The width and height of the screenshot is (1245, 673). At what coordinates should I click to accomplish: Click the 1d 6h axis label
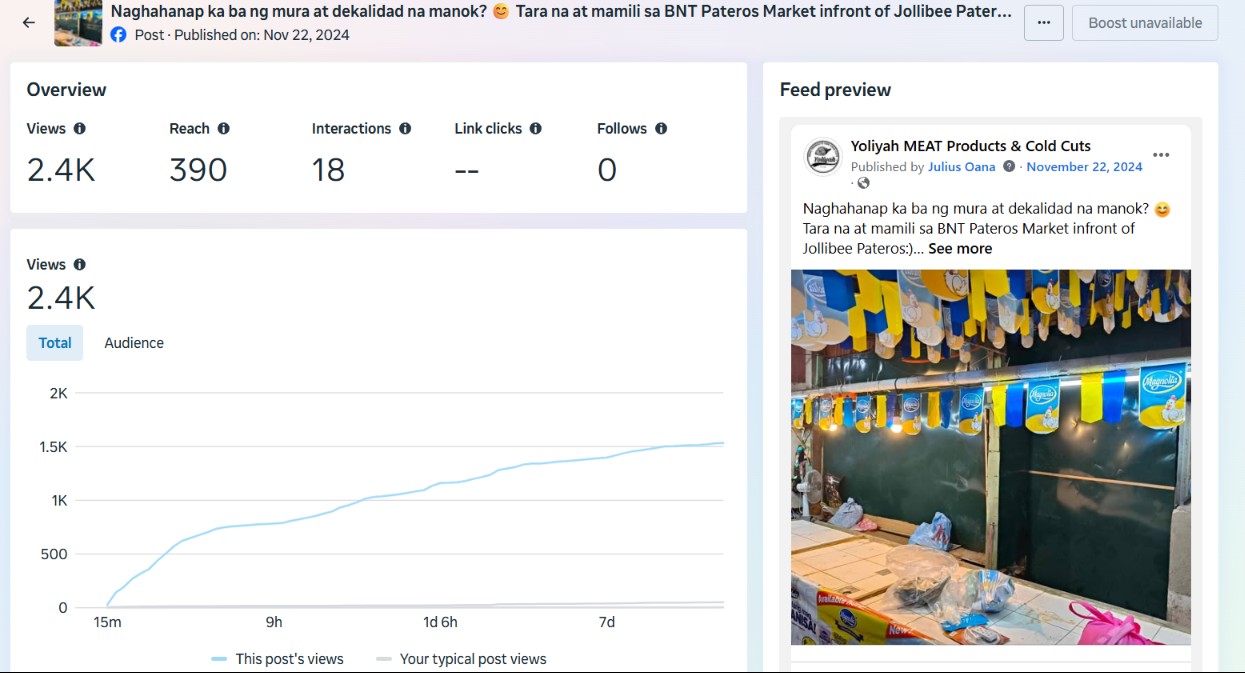point(440,622)
